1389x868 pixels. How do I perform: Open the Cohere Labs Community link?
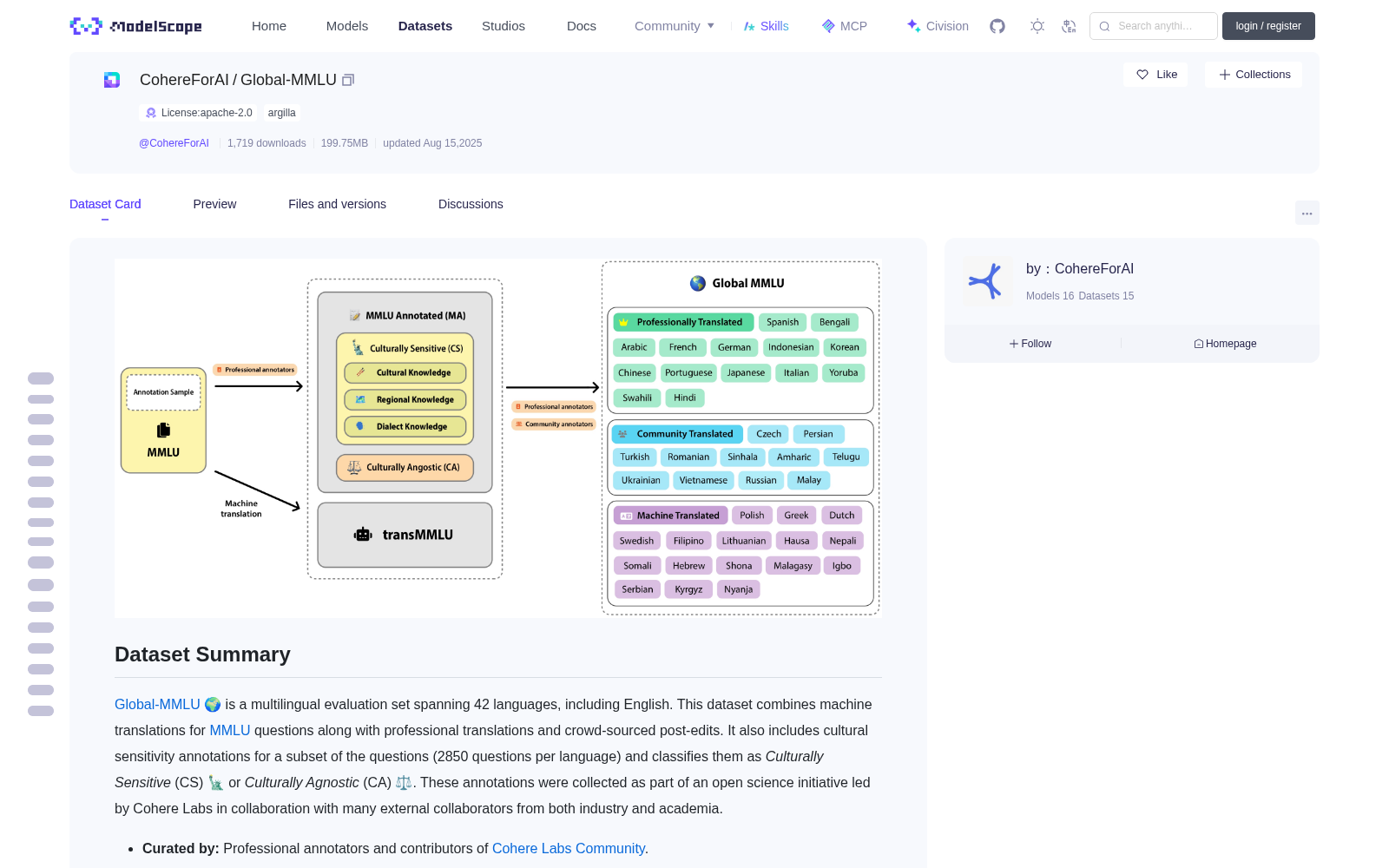coord(569,849)
